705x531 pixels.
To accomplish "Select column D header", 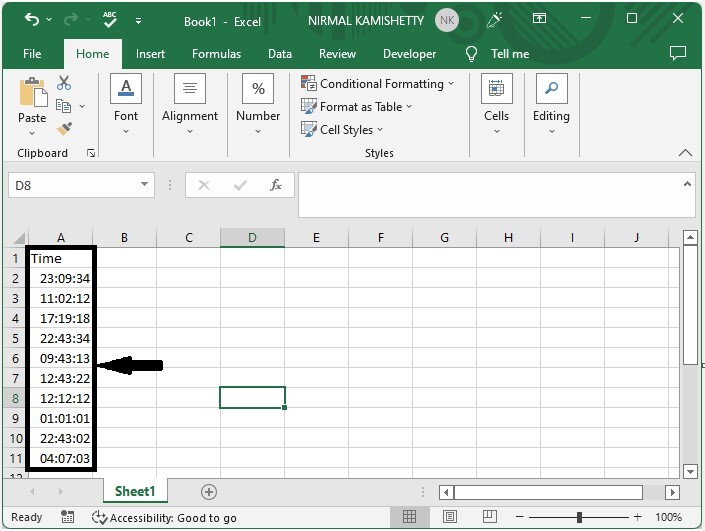I will 252,238.
